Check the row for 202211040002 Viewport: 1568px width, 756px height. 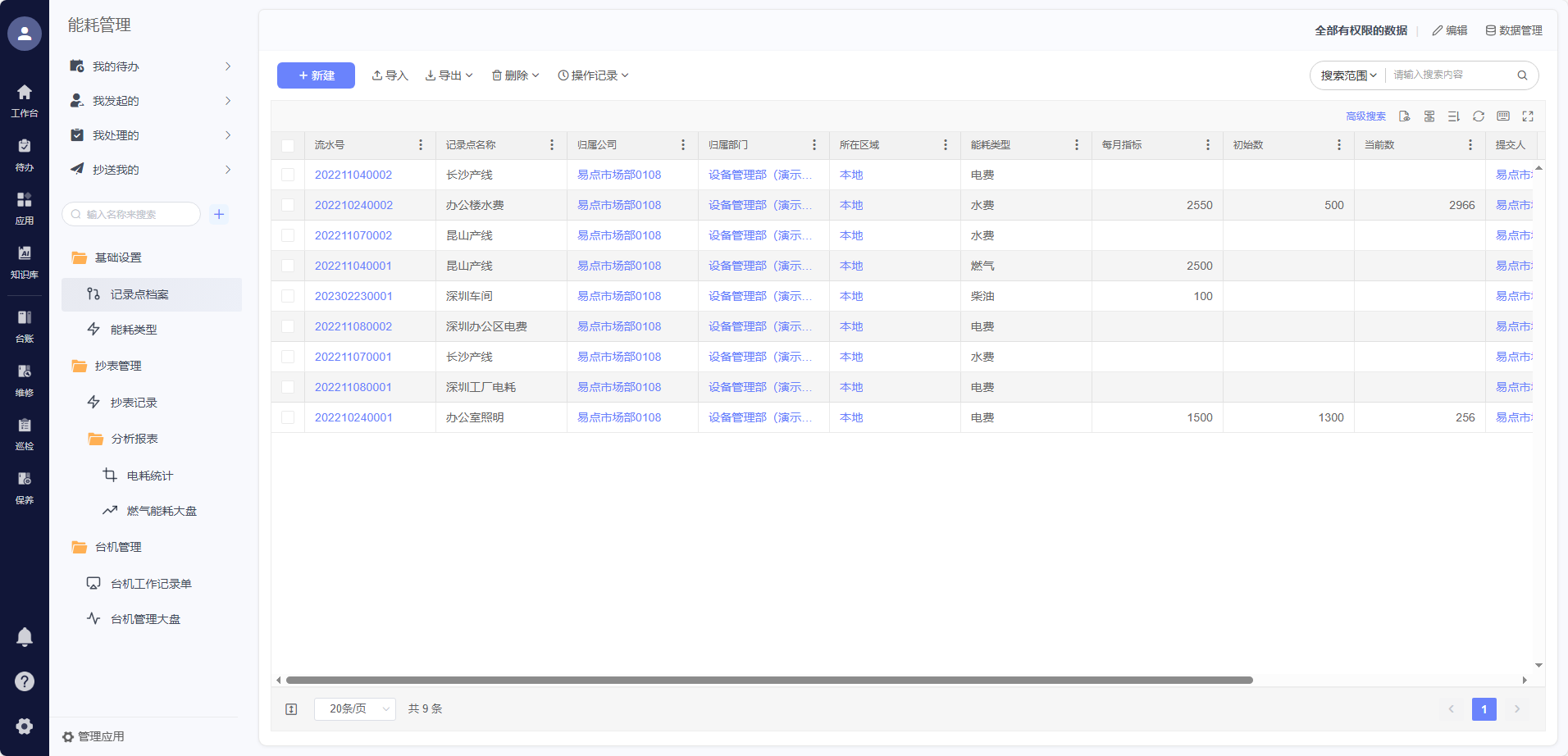pos(288,175)
